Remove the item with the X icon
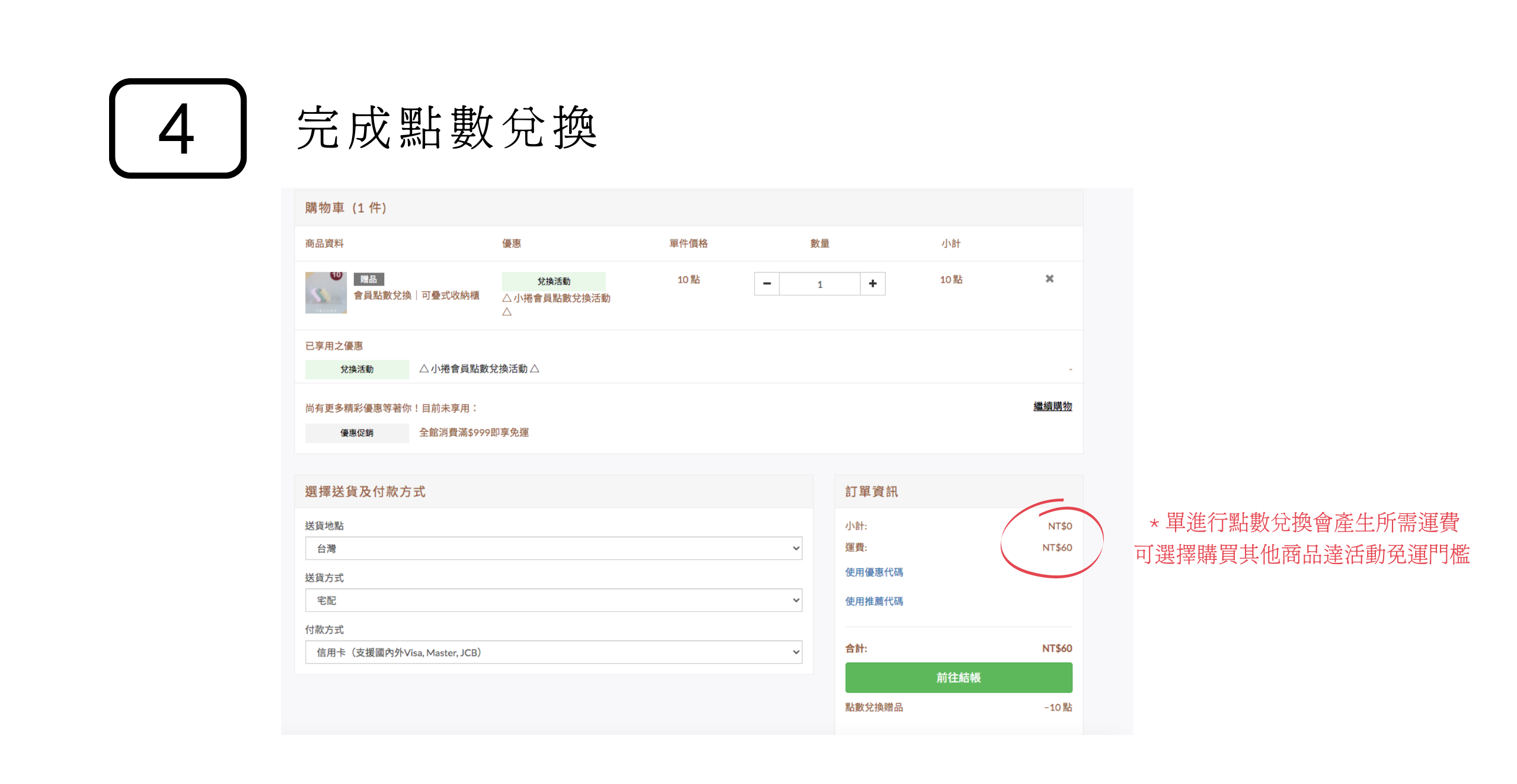 [1049, 279]
